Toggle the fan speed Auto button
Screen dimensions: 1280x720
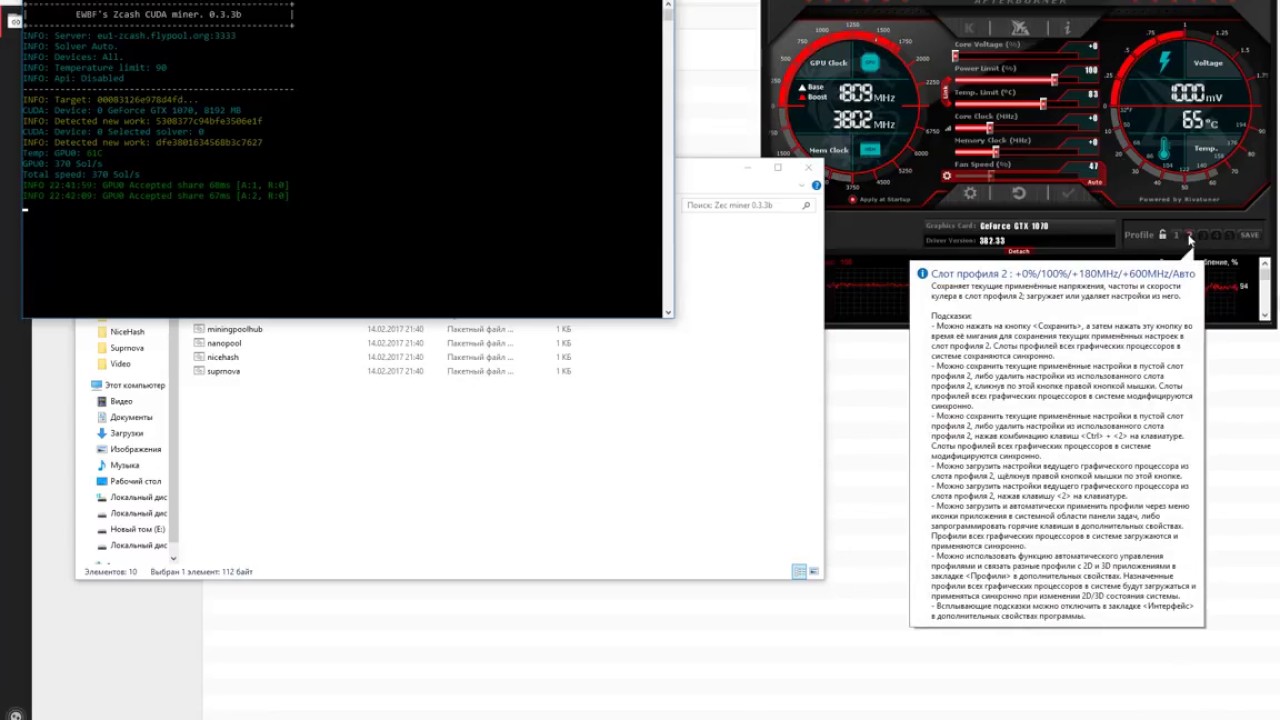1095,182
